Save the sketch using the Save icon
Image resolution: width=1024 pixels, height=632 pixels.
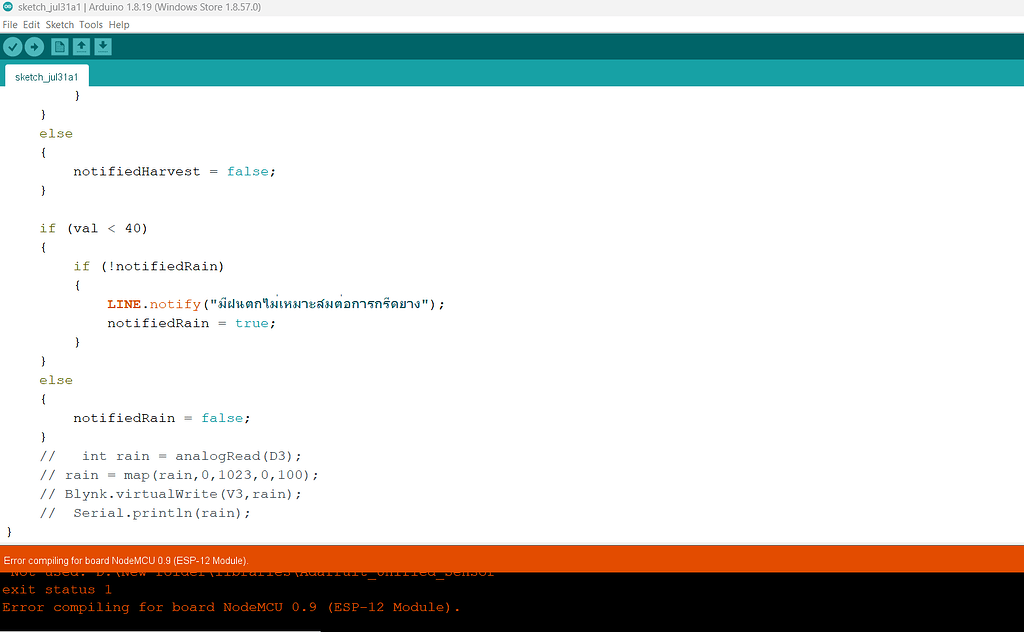103,46
